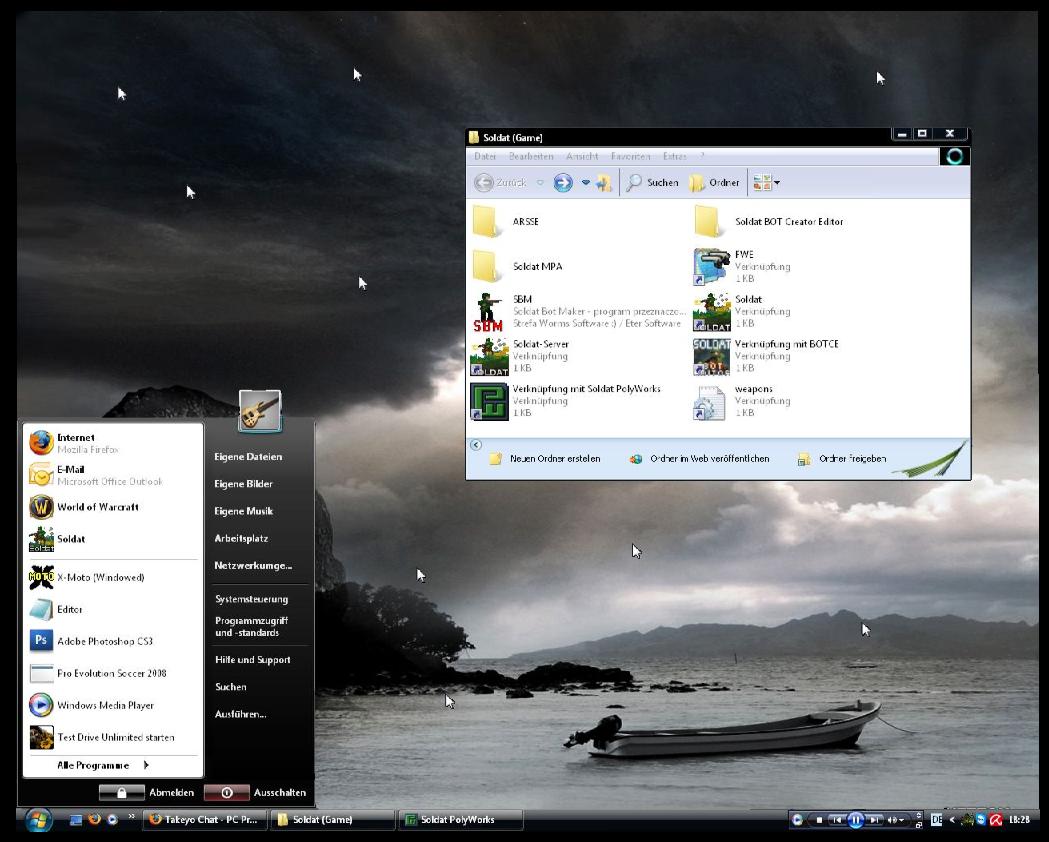The height and width of the screenshot is (842, 1049).
Task: Open the SBM Soldat Bot Maker icon
Action: tap(488, 312)
